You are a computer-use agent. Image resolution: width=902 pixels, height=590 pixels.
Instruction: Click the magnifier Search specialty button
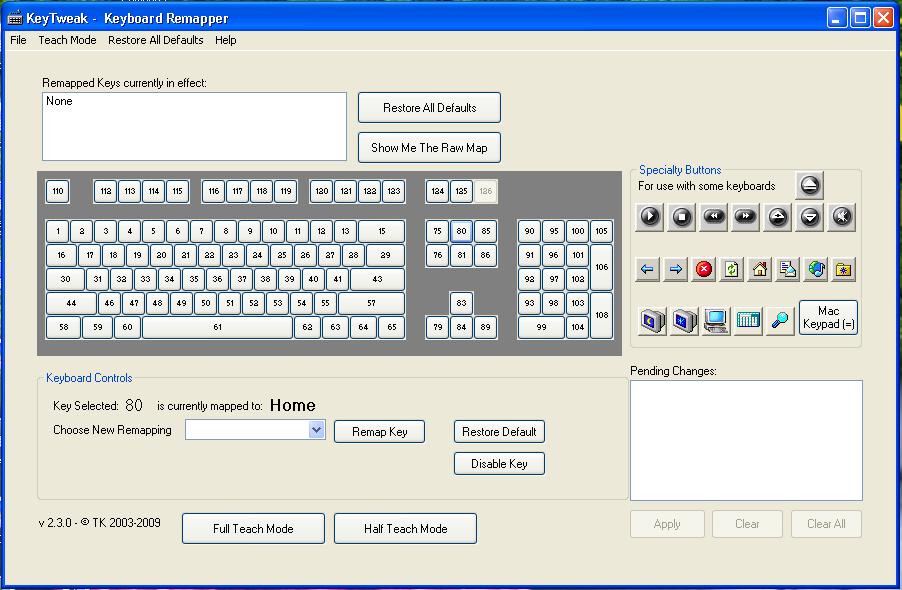tap(779, 320)
